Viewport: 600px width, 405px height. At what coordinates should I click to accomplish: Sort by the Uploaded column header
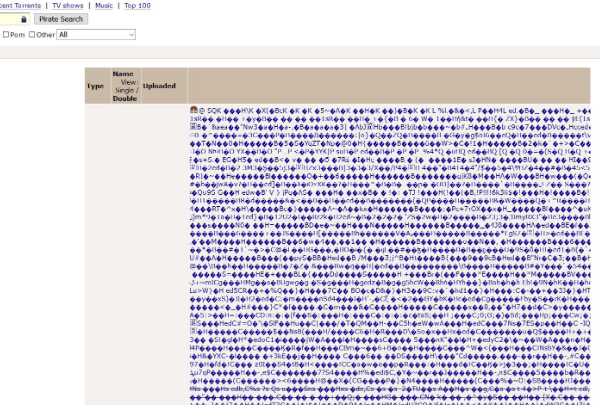click(159, 86)
